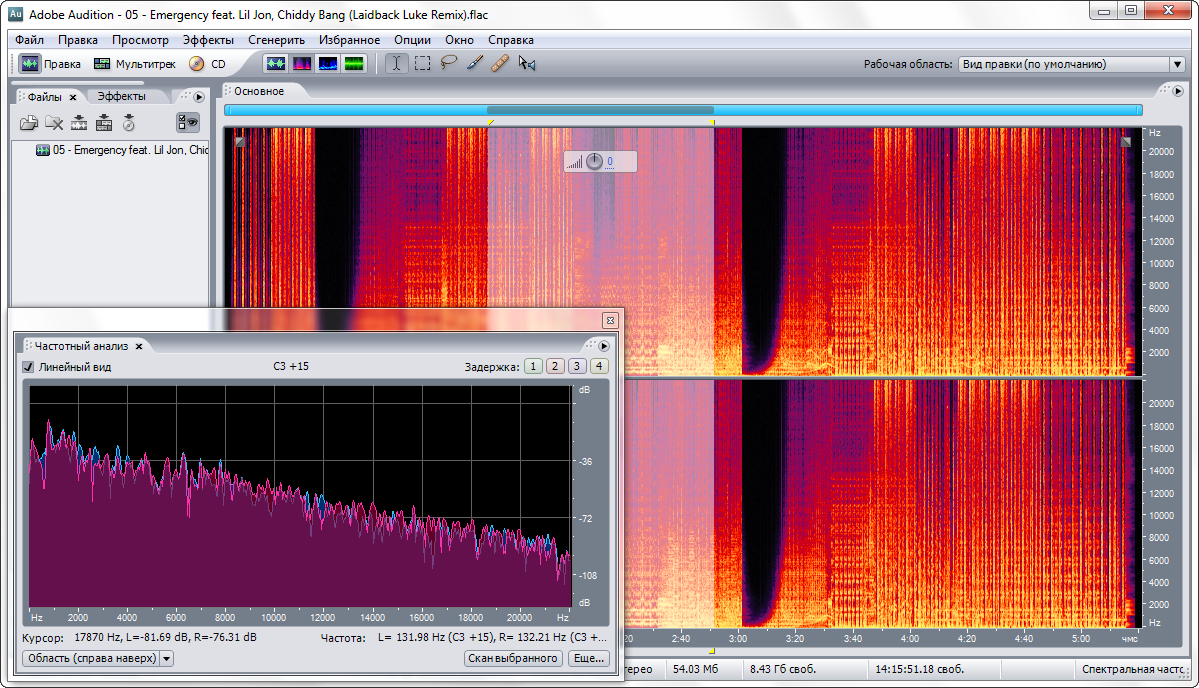Select the 05 - Emergency file in list

(x=122, y=150)
